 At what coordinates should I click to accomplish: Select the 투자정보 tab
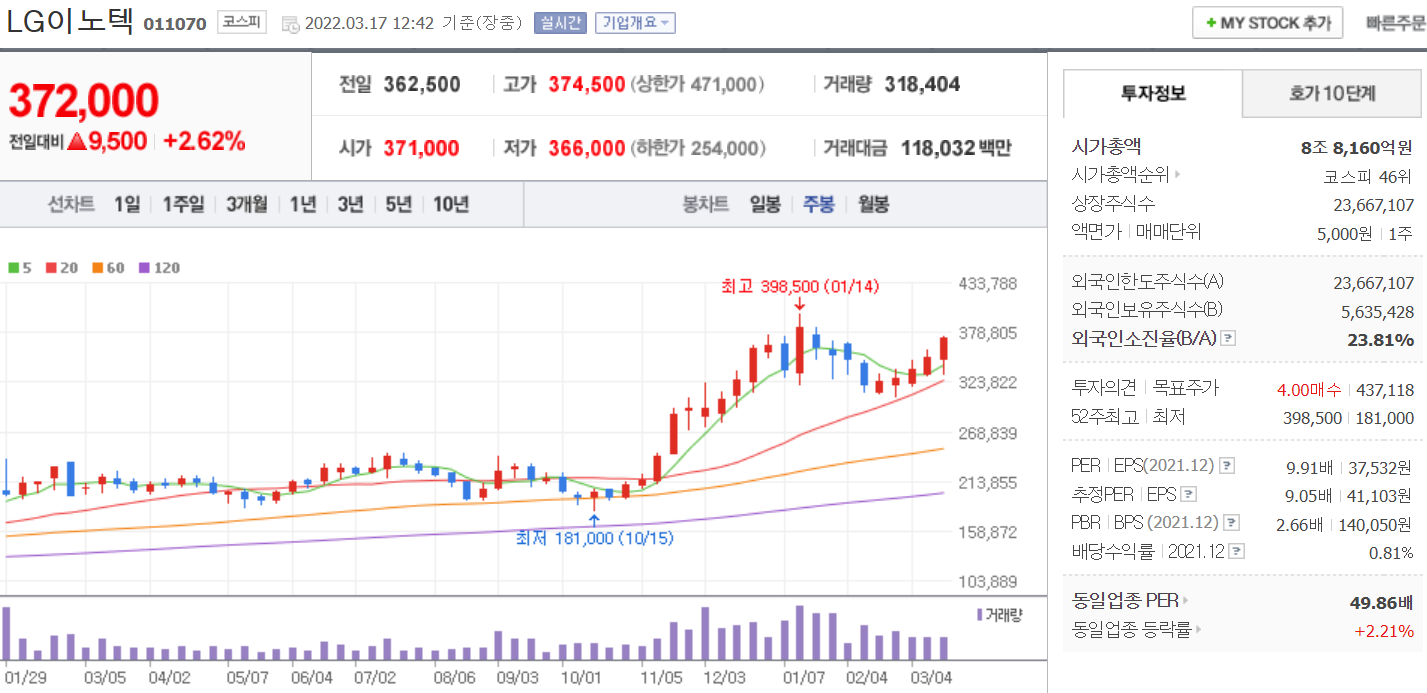(1153, 94)
